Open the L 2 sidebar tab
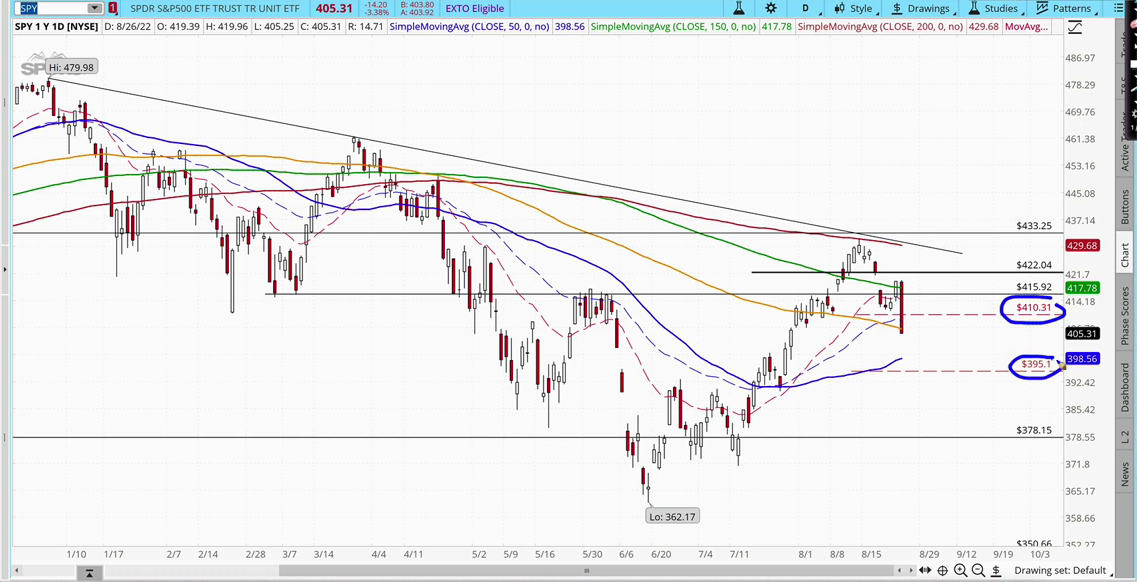The image size is (1137, 582). [1125, 436]
